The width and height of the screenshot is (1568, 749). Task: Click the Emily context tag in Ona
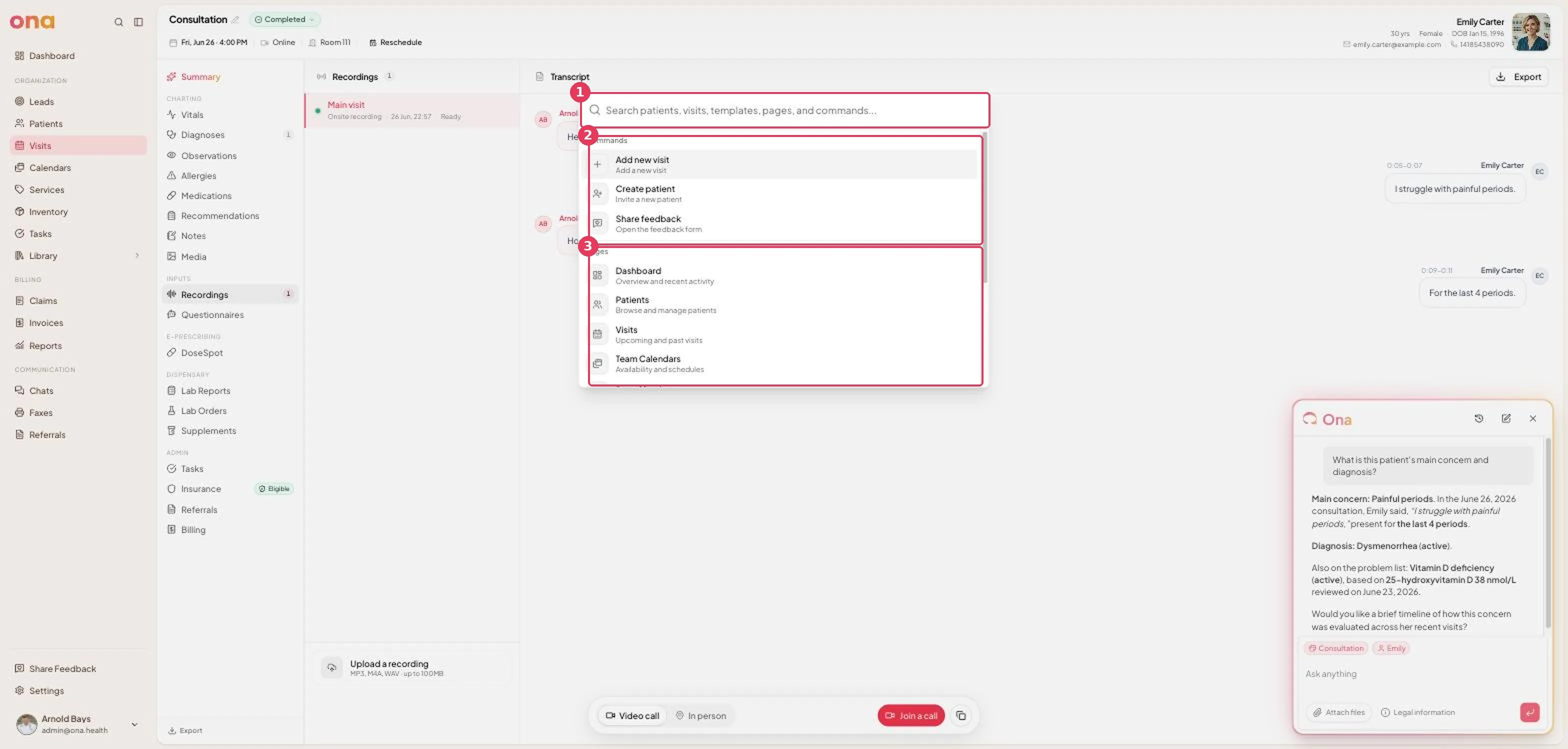coord(1391,648)
